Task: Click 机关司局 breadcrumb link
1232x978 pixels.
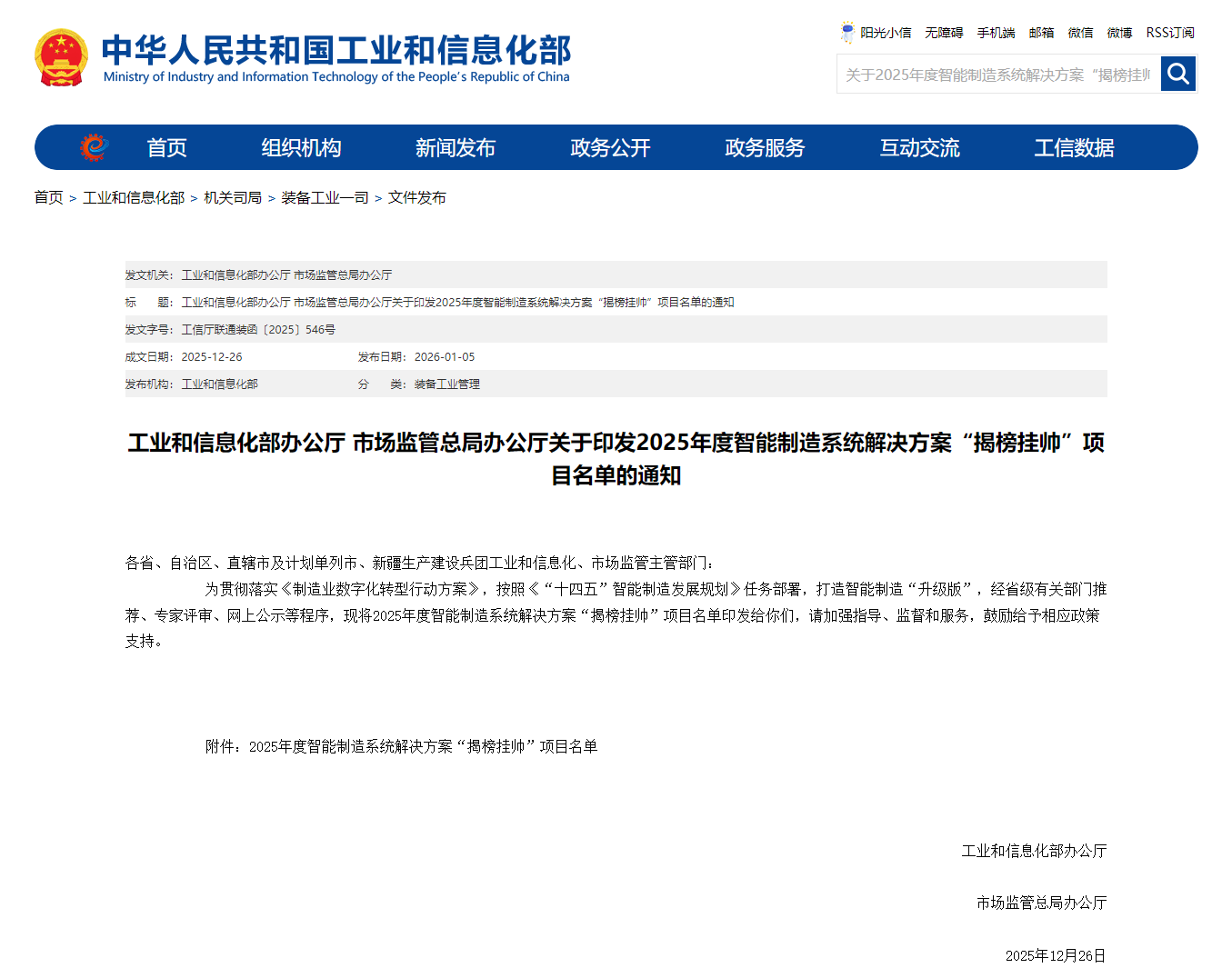Action: click(x=233, y=197)
